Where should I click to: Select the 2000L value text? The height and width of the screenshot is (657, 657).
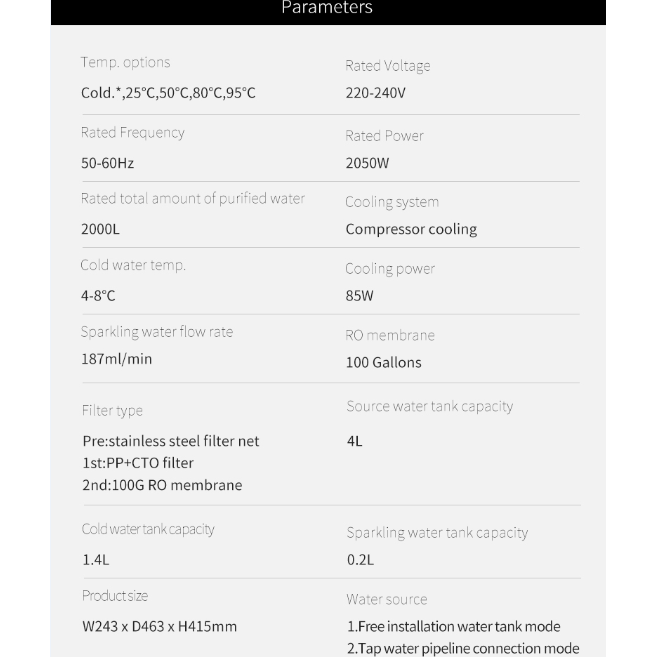click(100, 228)
